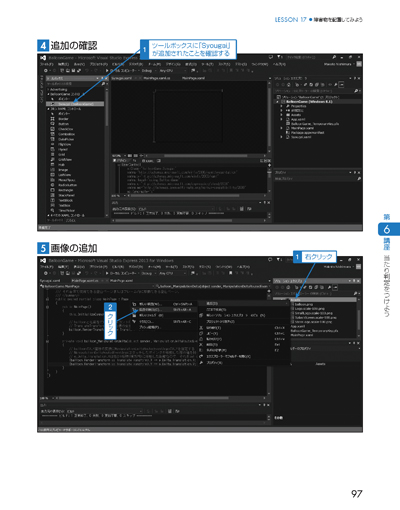Screen dimensions: 400x510
Task: Select the Border control in the Toolbox
Action: point(63,119)
